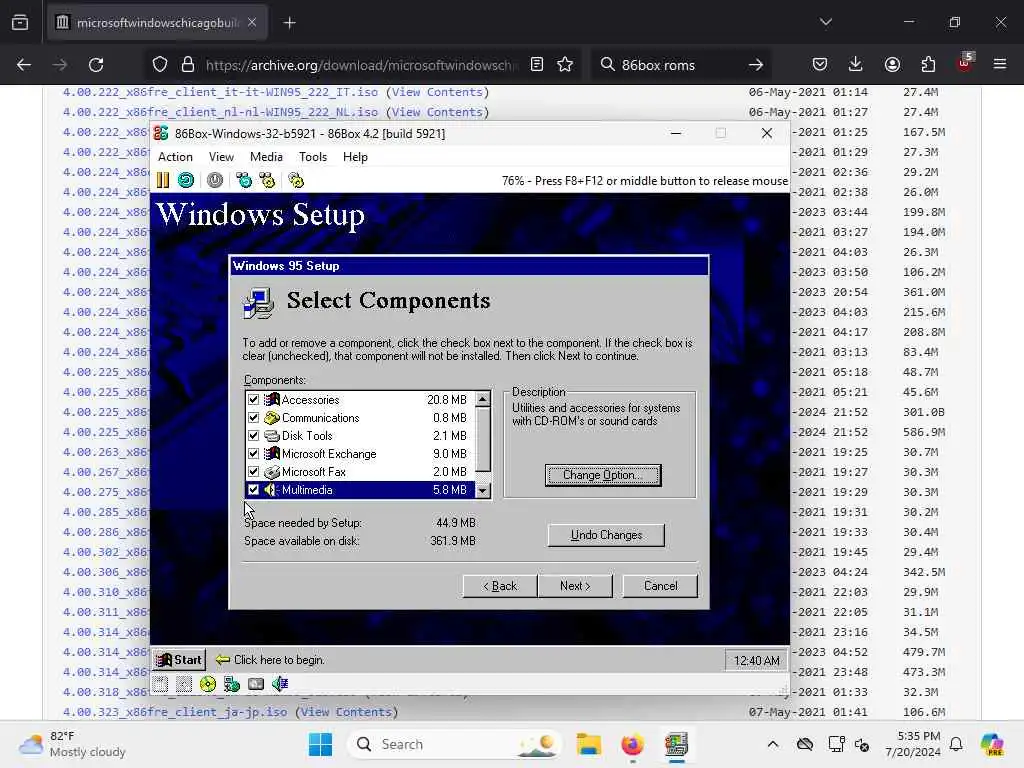Click the components list scrollbar thumb
This screenshot has width=1024, height=768.
pyautogui.click(x=483, y=439)
